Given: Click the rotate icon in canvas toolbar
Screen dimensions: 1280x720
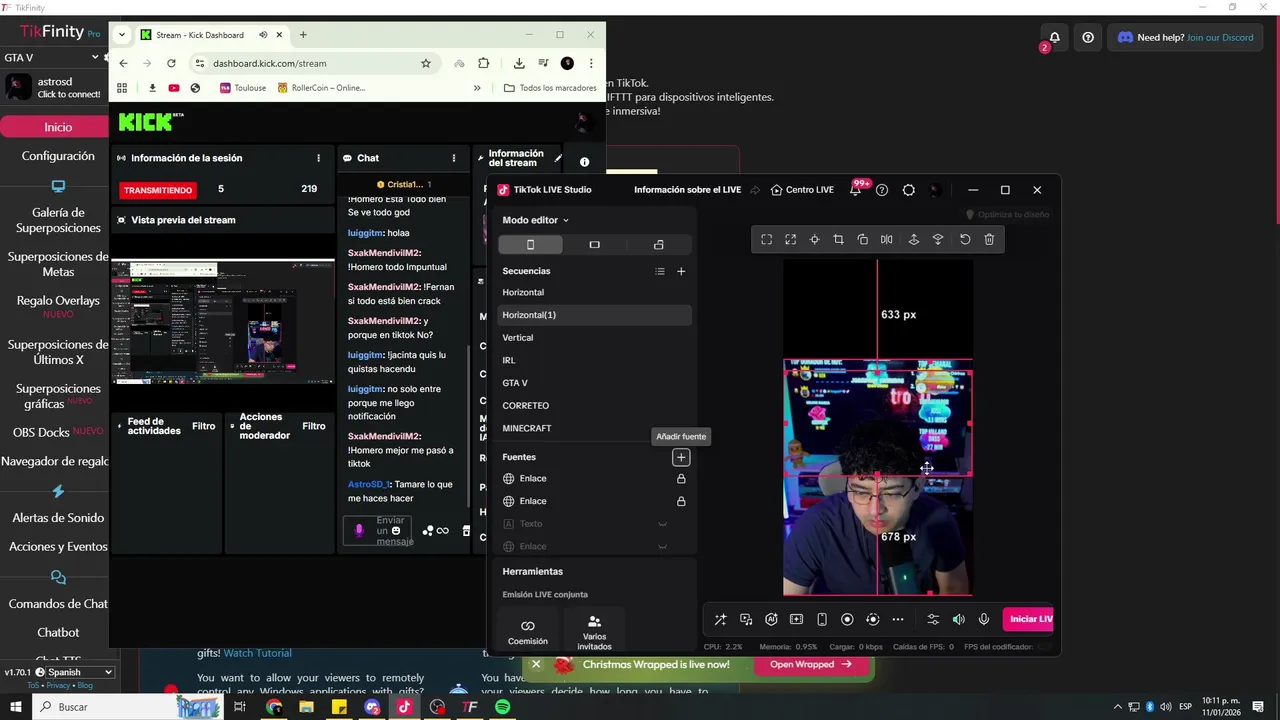Looking at the screenshot, I should (965, 240).
